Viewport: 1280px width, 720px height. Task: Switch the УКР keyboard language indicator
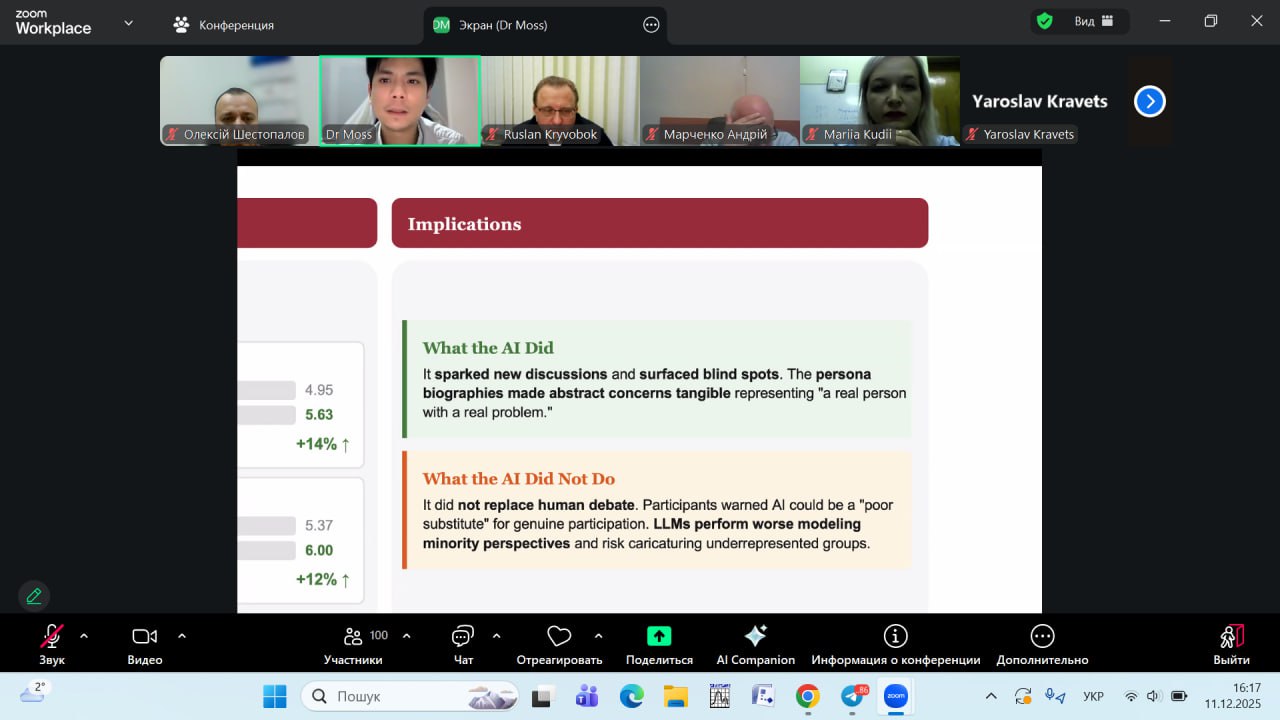(1094, 696)
